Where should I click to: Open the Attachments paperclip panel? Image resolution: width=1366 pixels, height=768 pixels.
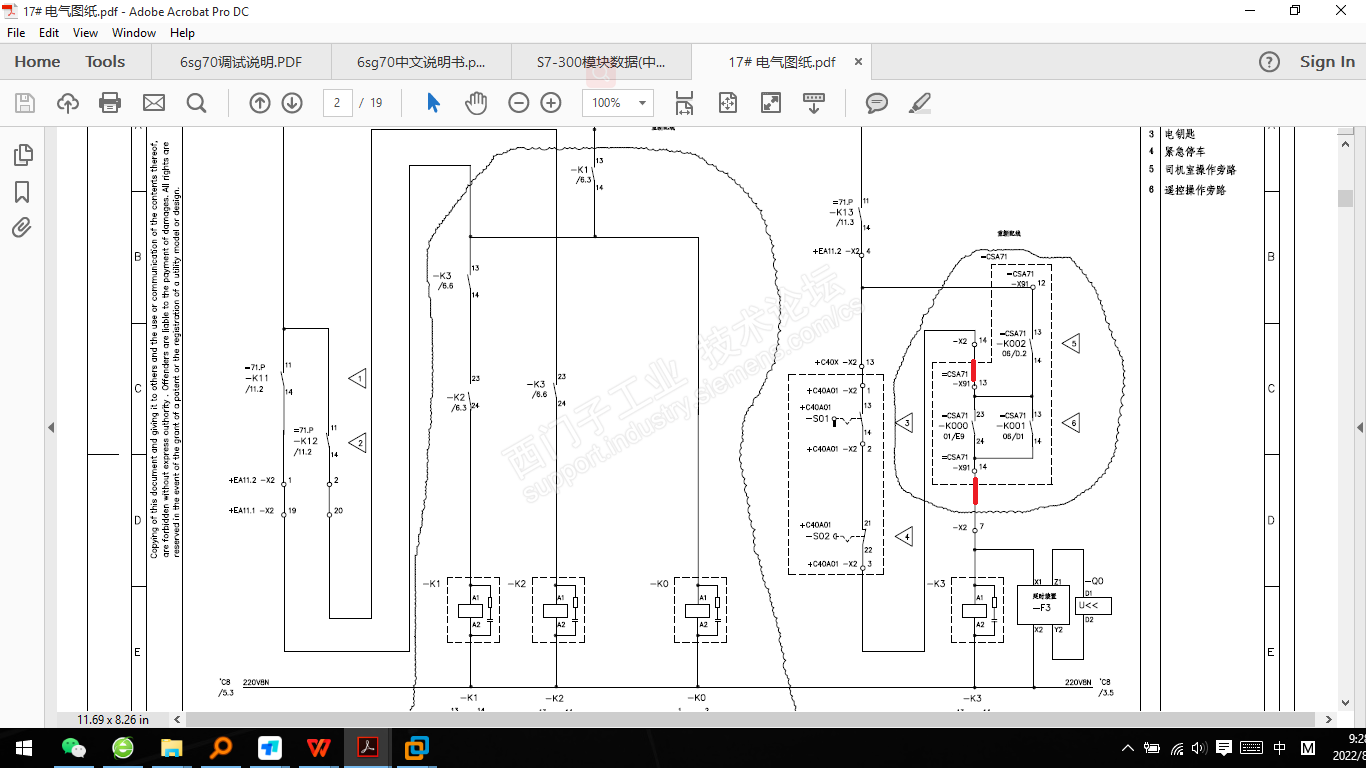[22, 228]
